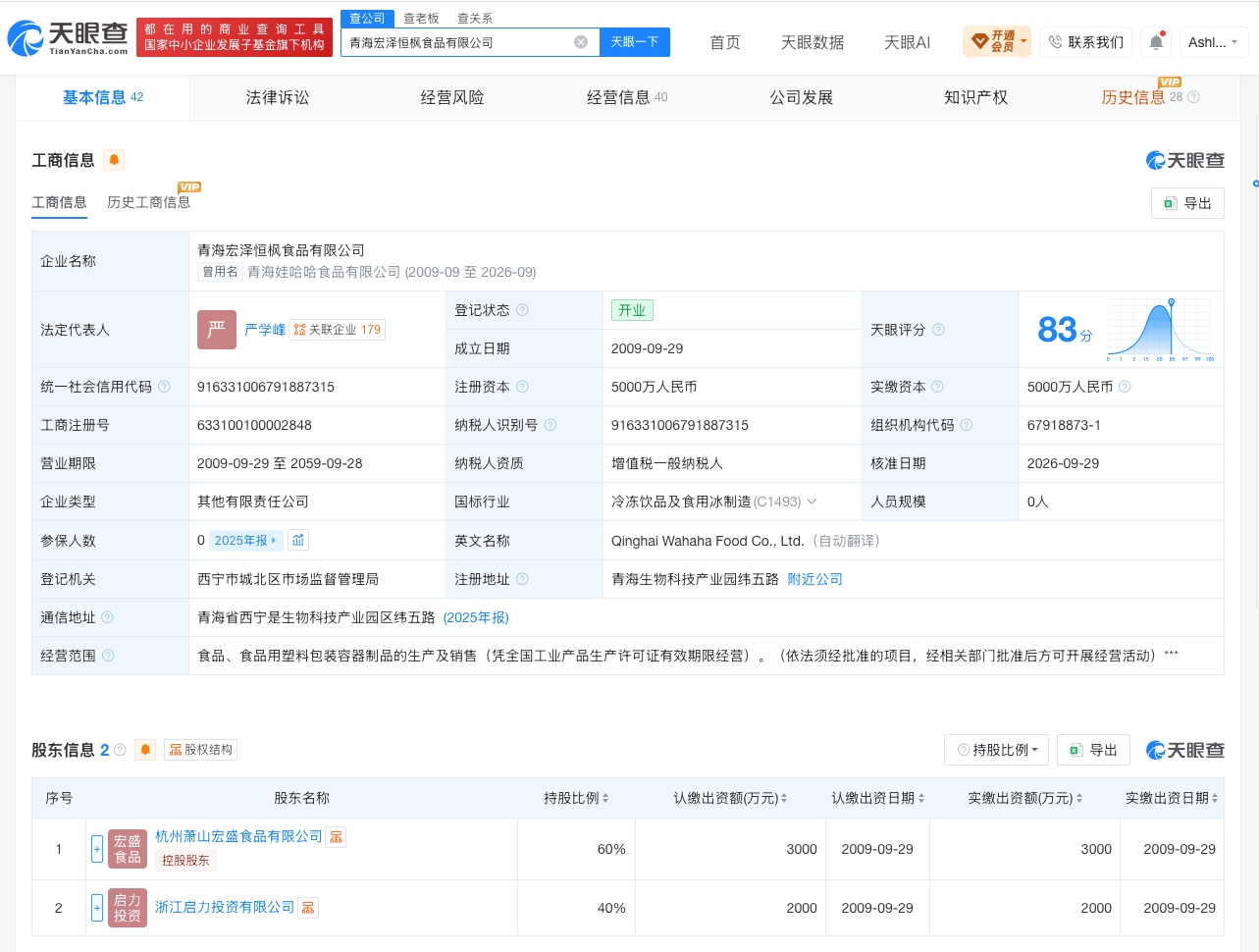The image size is (1259, 952).
Task: Switch to the 法律诉讼 tab
Action: (277, 97)
